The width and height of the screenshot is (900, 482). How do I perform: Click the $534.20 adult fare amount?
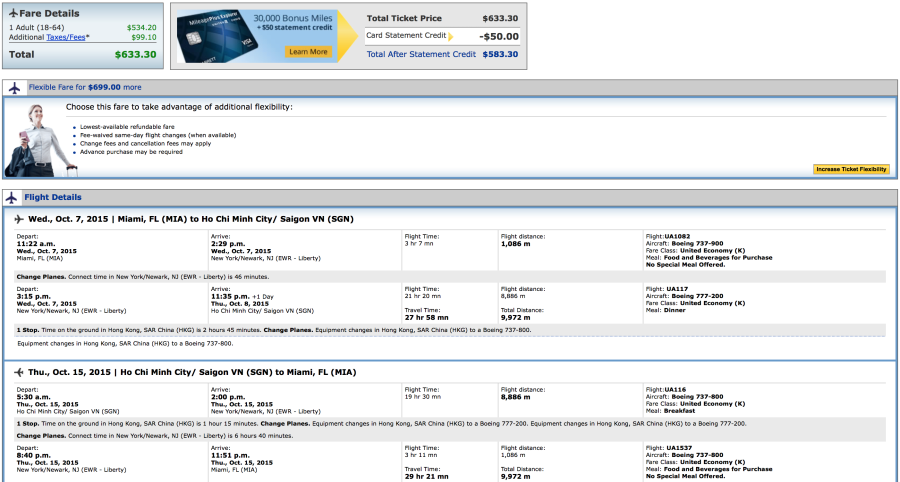point(141,28)
